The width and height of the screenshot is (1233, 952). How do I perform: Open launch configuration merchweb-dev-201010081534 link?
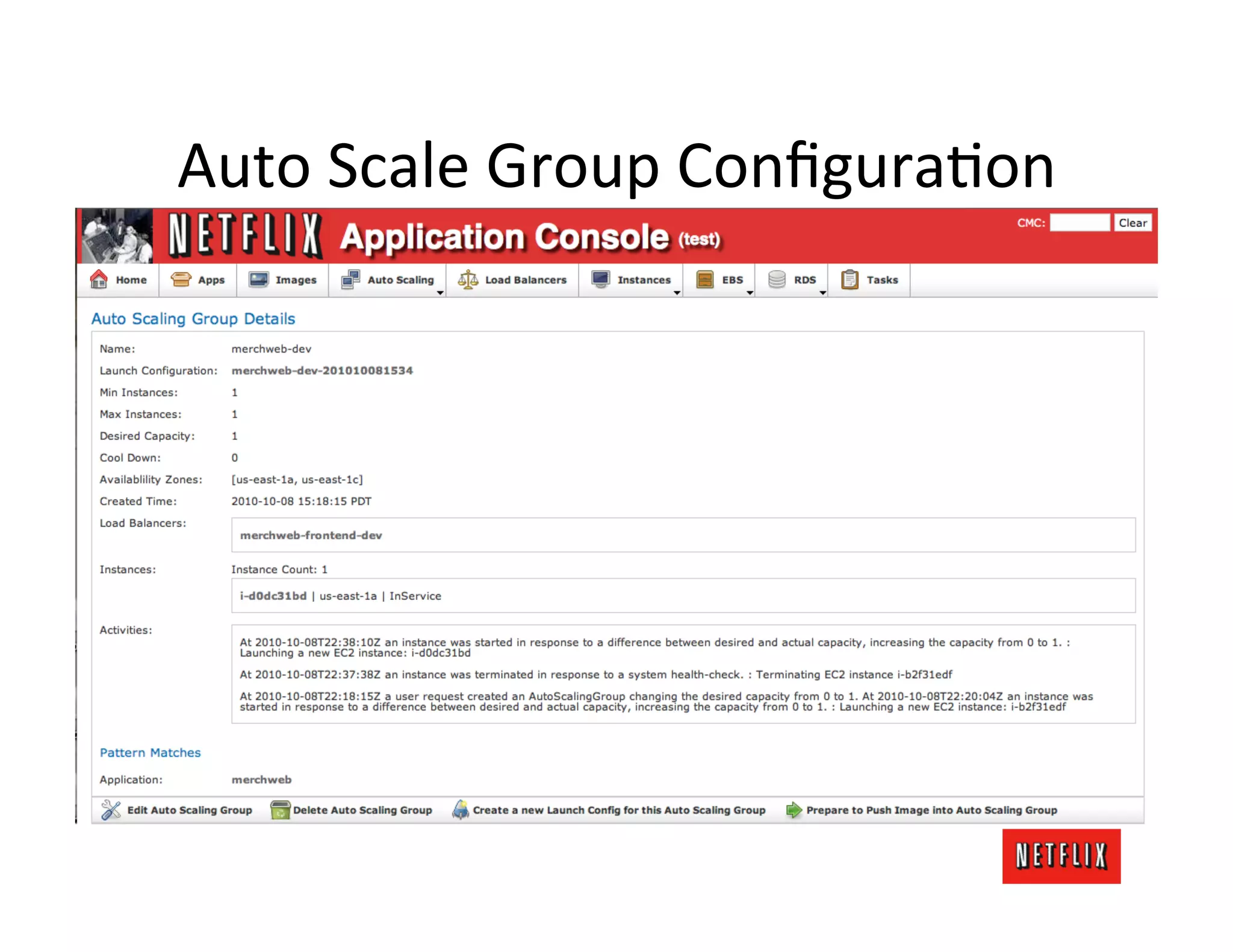click(322, 371)
